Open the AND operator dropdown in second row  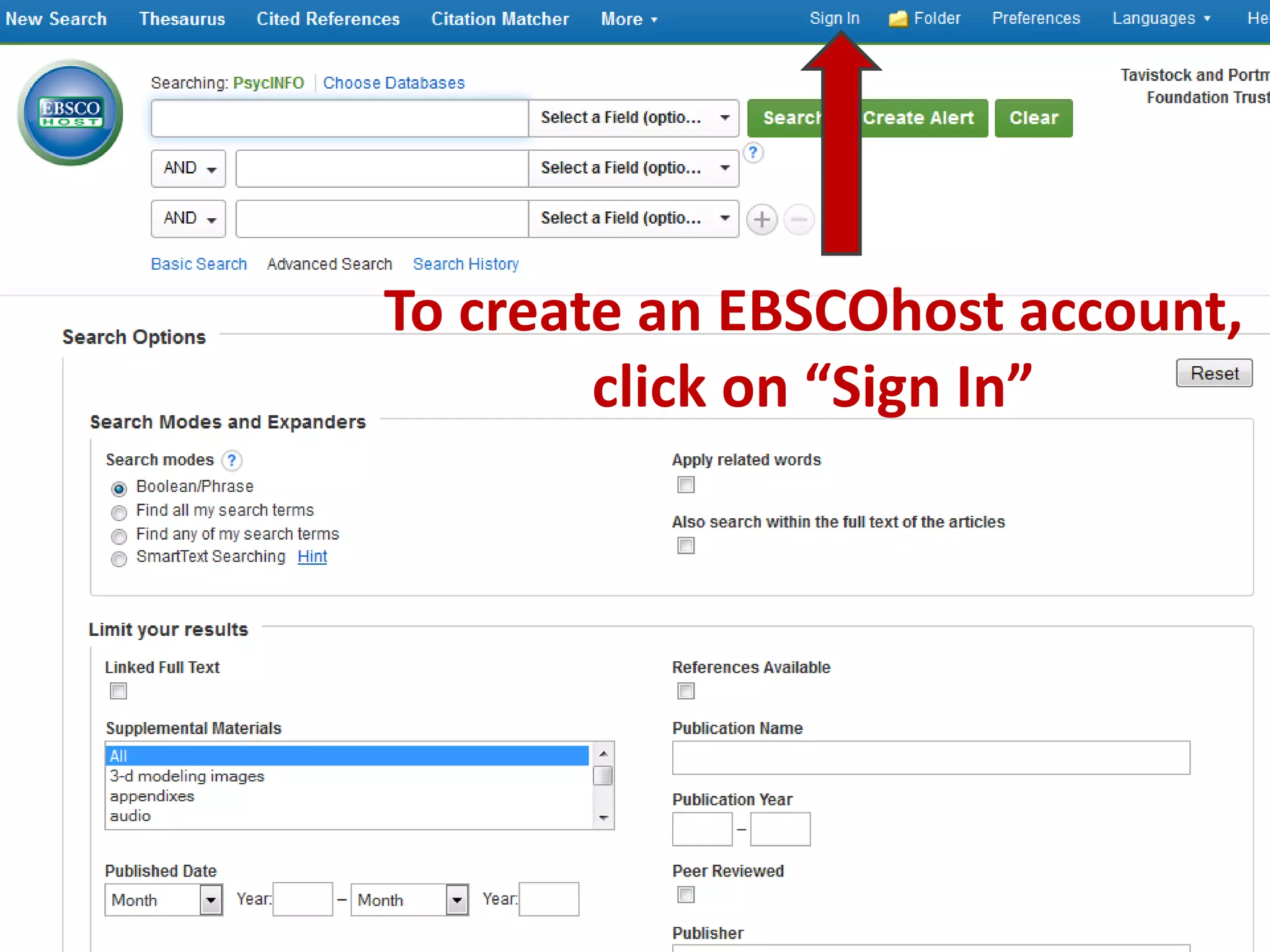click(189, 168)
